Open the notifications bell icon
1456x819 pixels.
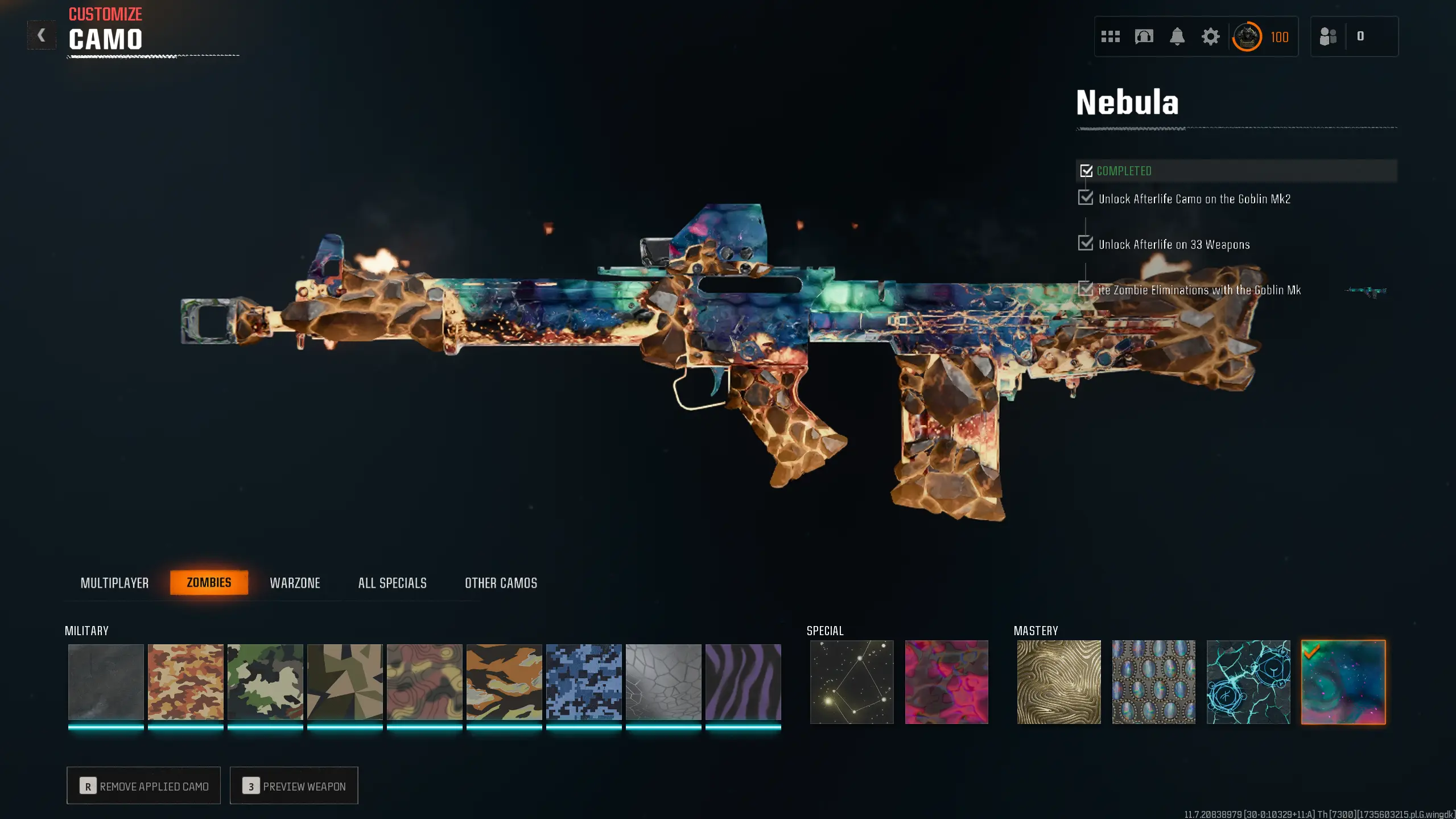tap(1177, 37)
